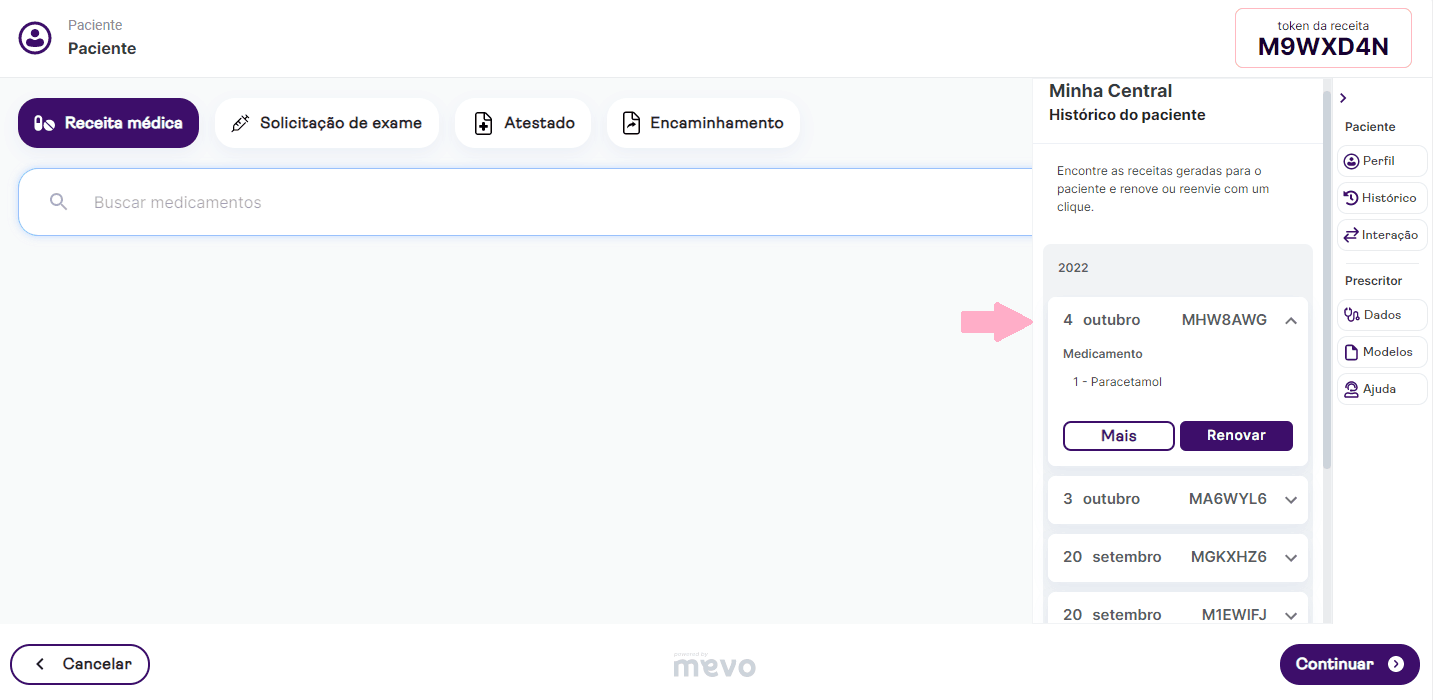Select the Encaminhamento tab
The height and width of the screenshot is (700, 1433).
(702, 123)
